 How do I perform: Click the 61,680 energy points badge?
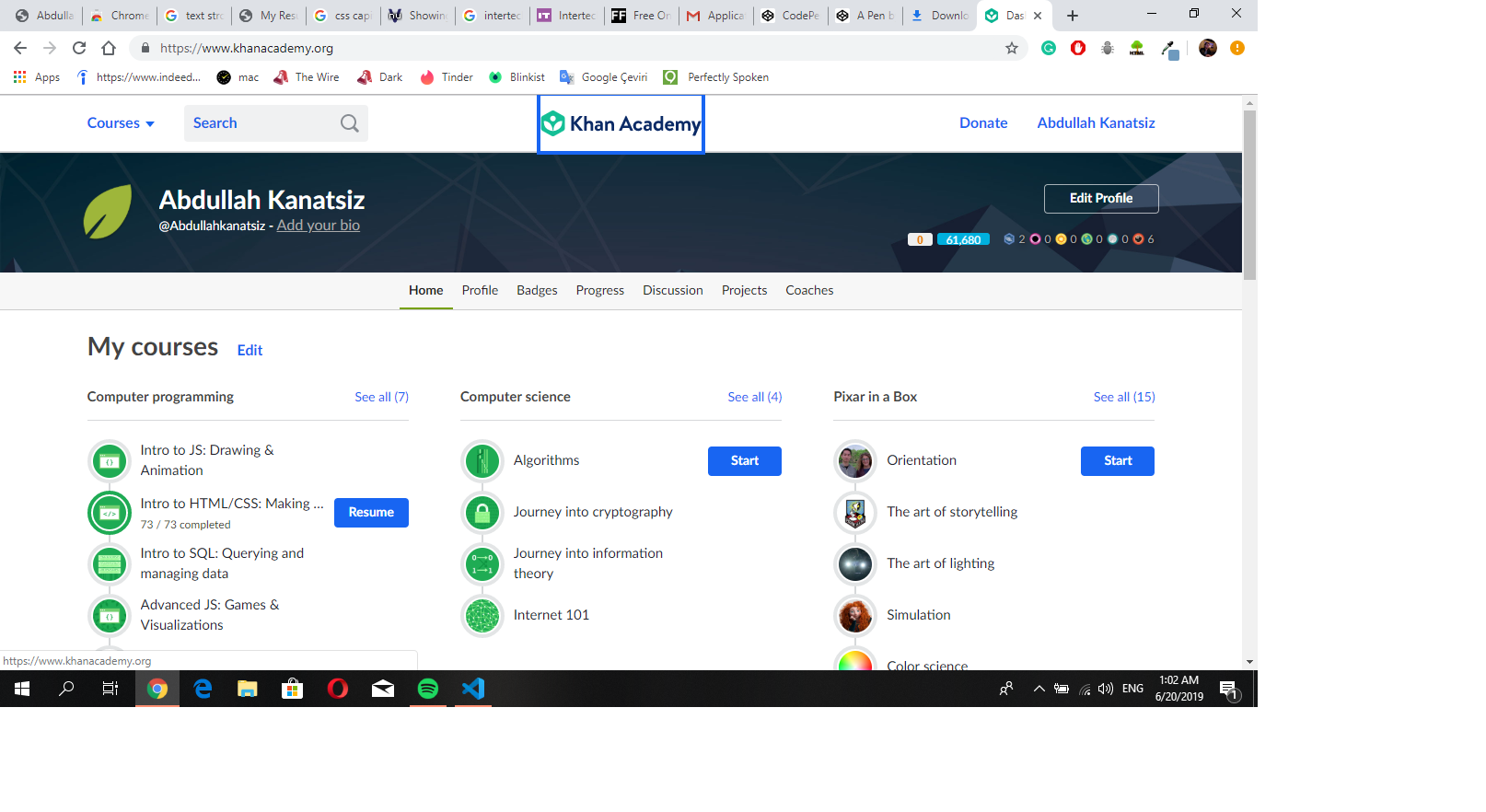coord(963,239)
